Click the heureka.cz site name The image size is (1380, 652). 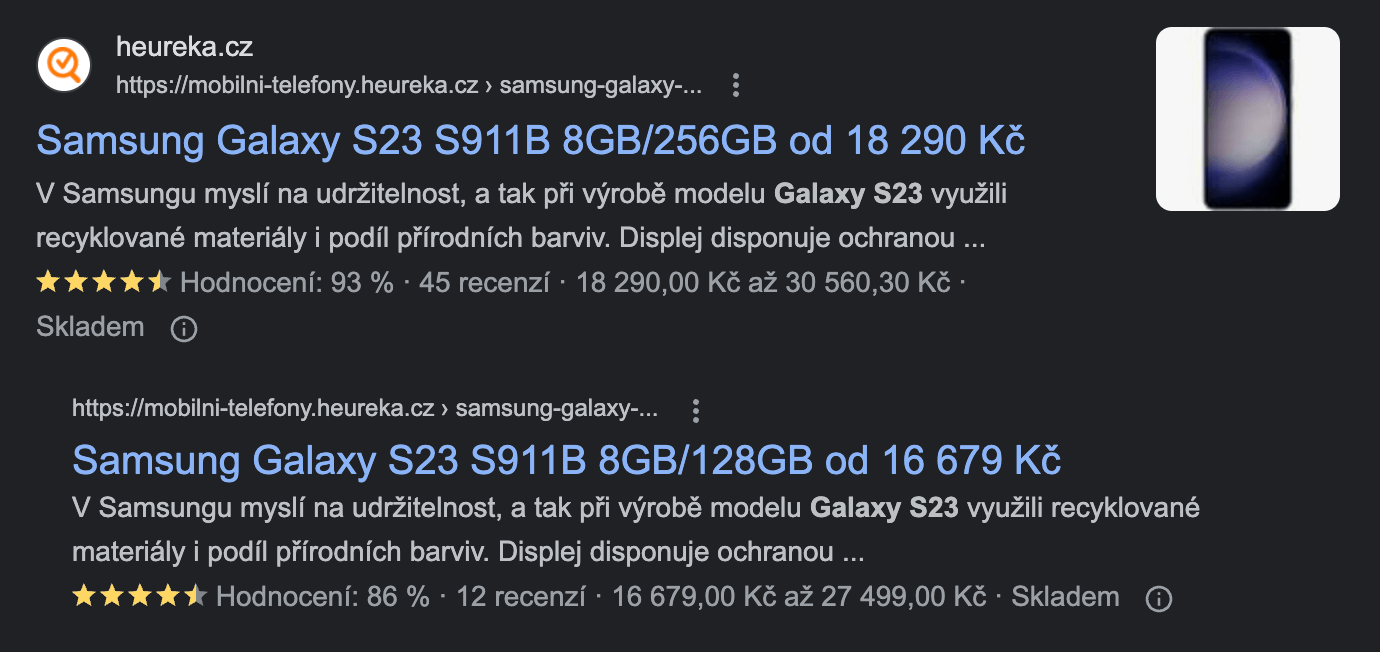click(x=184, y=47)
